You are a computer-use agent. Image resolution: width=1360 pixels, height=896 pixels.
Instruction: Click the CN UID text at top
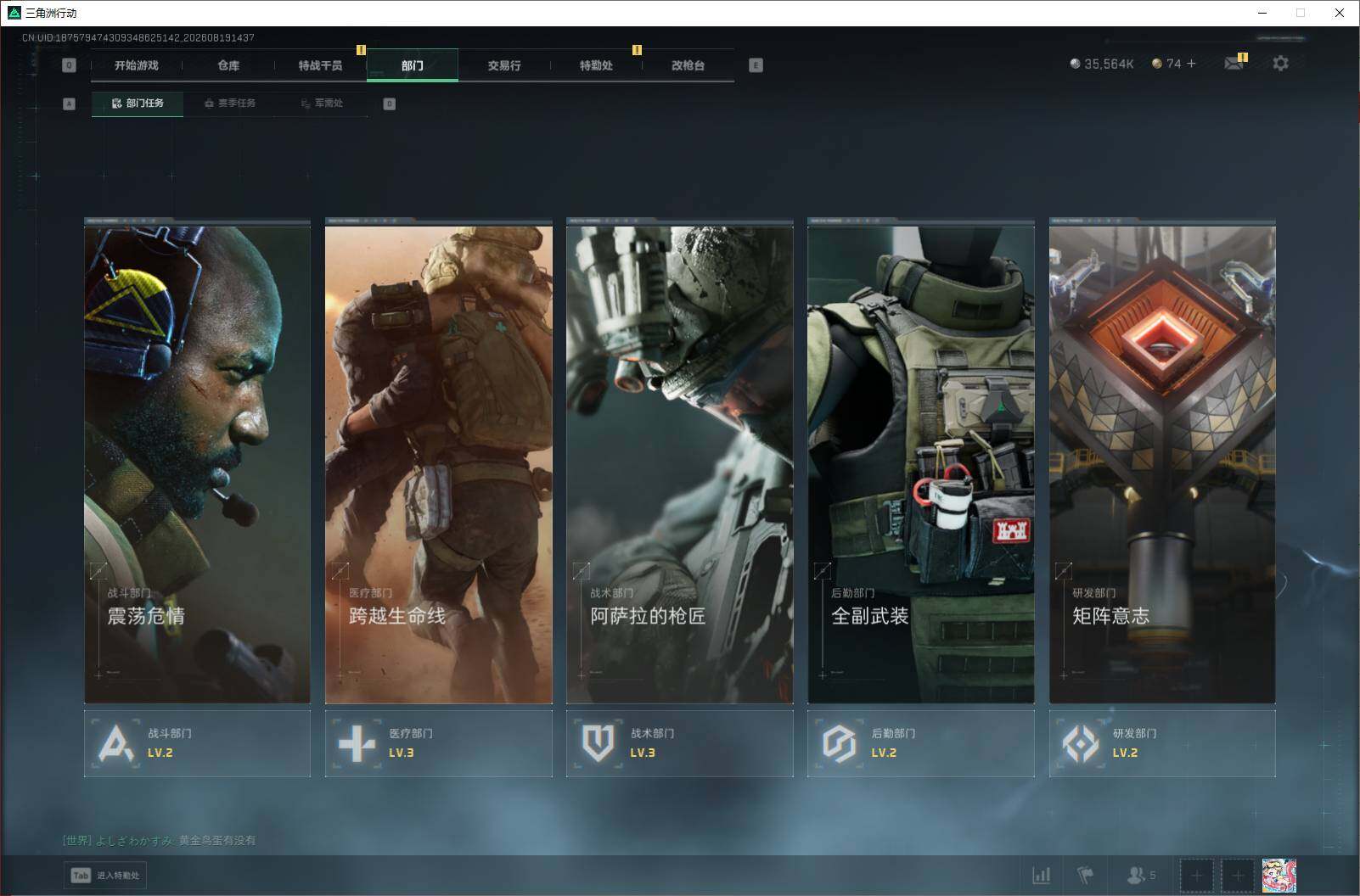pos(138,37)
